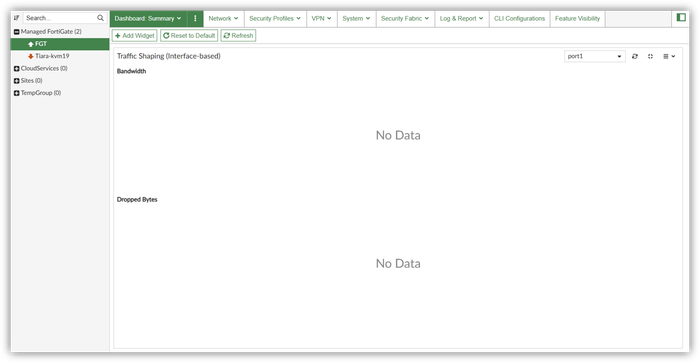Open the VPN menu

(321, 18)
